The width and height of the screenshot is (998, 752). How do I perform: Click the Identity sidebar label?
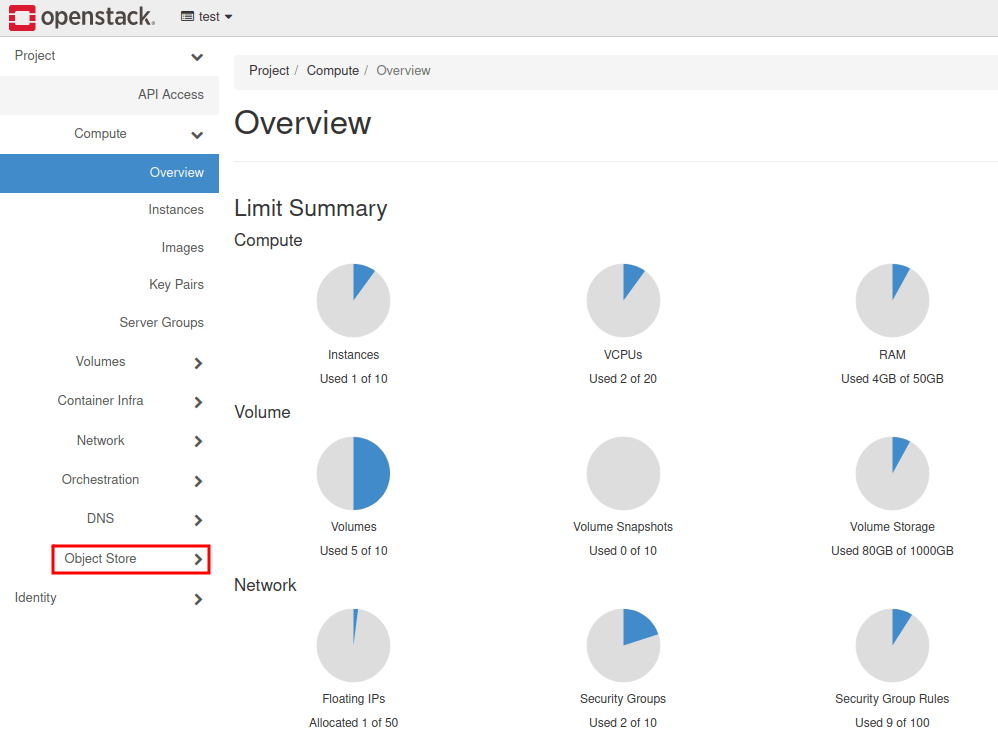36,597
